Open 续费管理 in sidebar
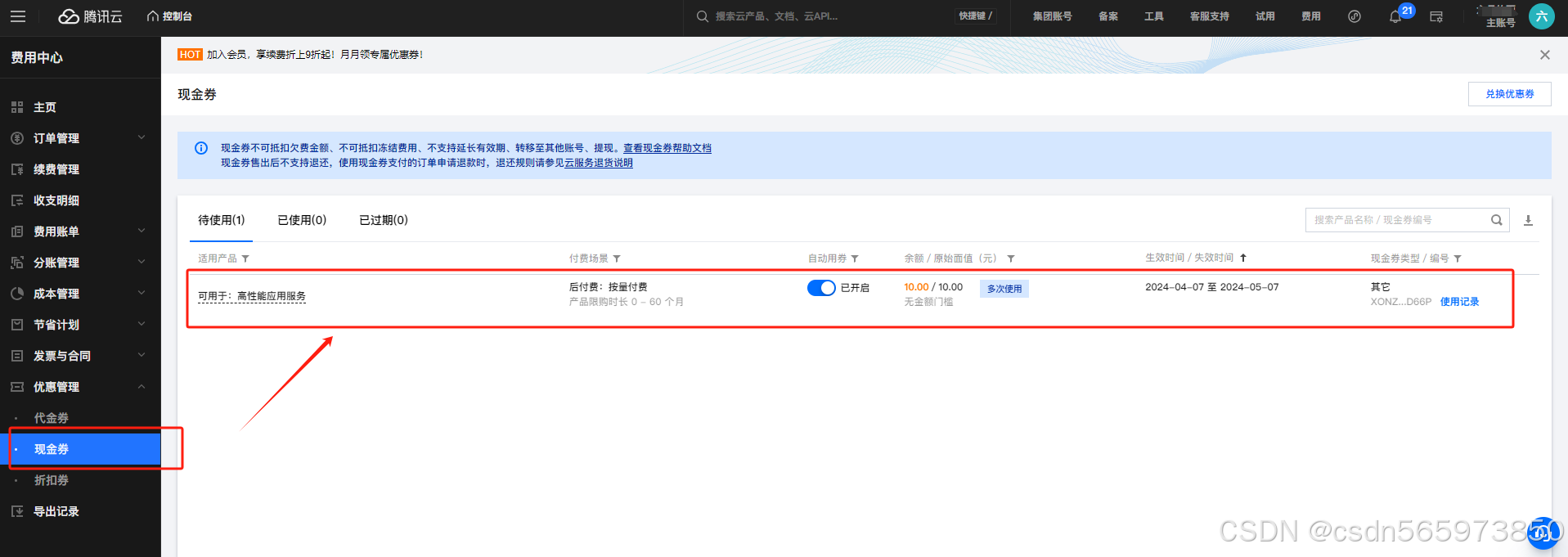1568x557 pixels. click(80, 169)
